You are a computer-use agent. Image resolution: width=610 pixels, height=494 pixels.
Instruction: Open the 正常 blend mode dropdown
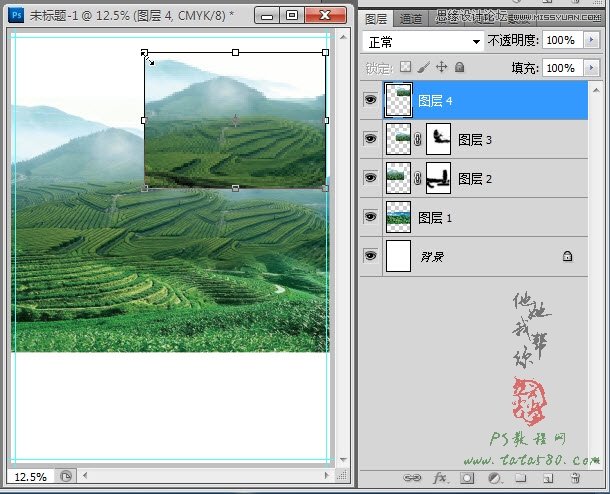pos(423,41)
